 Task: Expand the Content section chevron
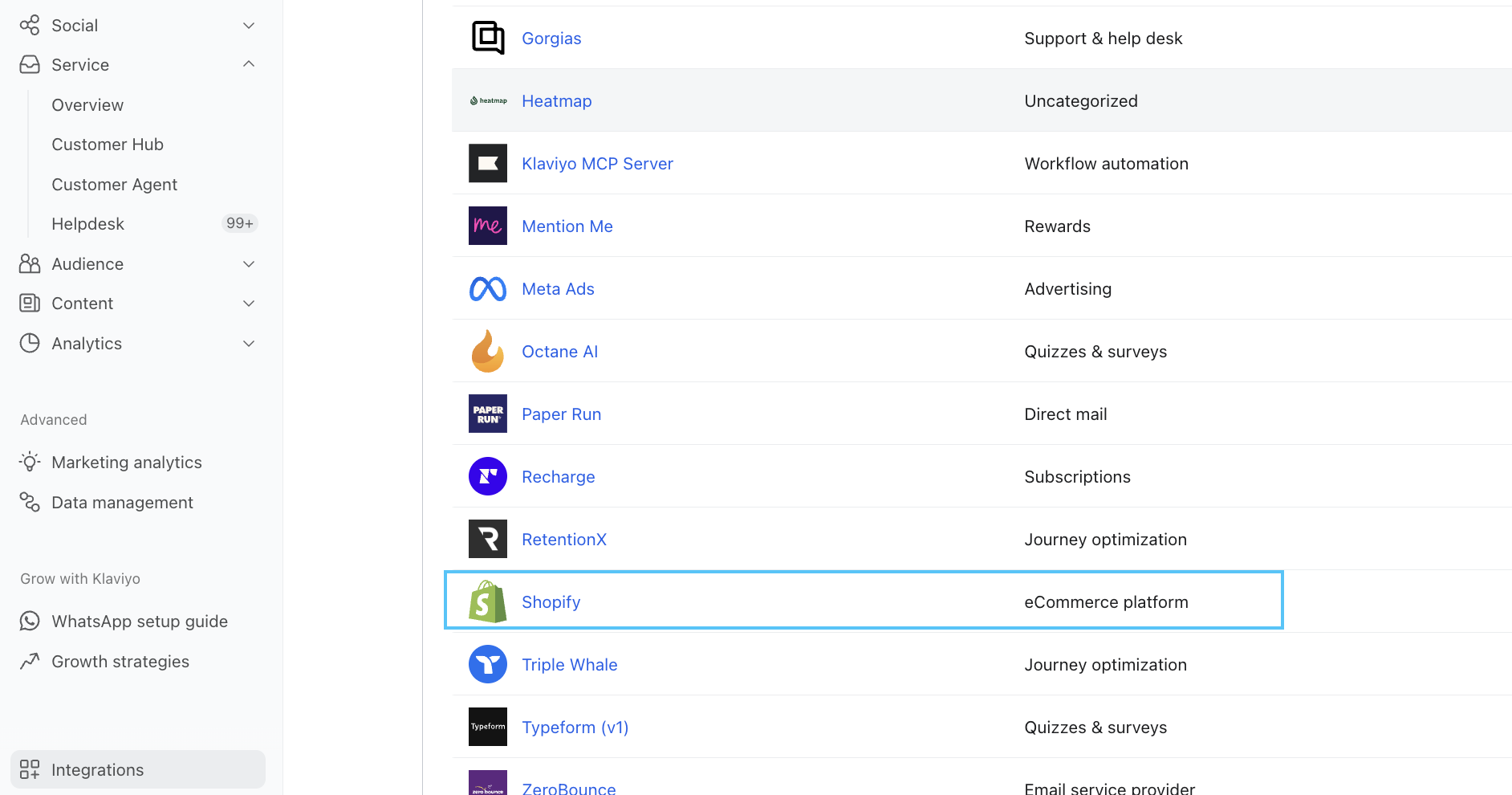click(x=249, y=303)
